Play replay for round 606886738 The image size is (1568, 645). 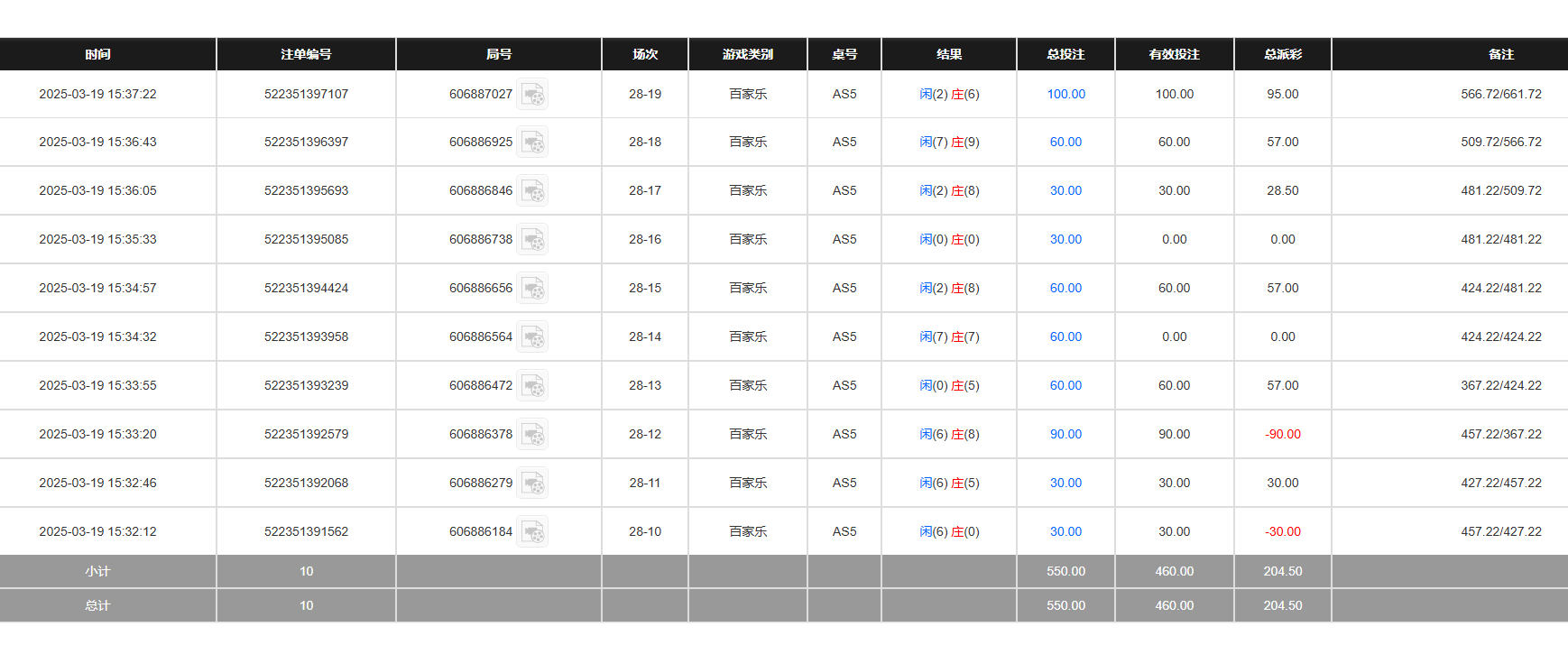532,240
